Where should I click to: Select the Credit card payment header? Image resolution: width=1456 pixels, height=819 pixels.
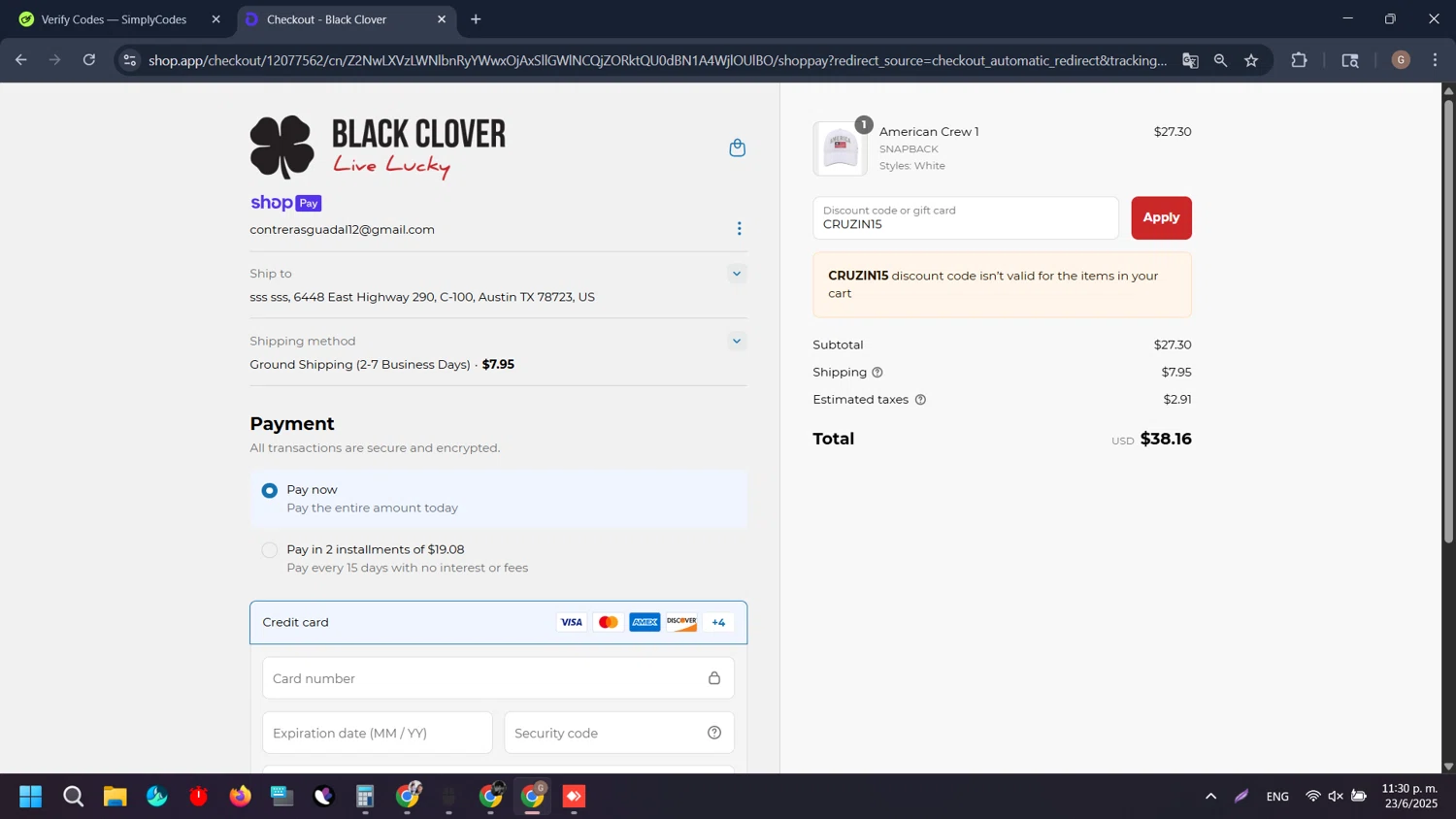click(x=498, y=622)
